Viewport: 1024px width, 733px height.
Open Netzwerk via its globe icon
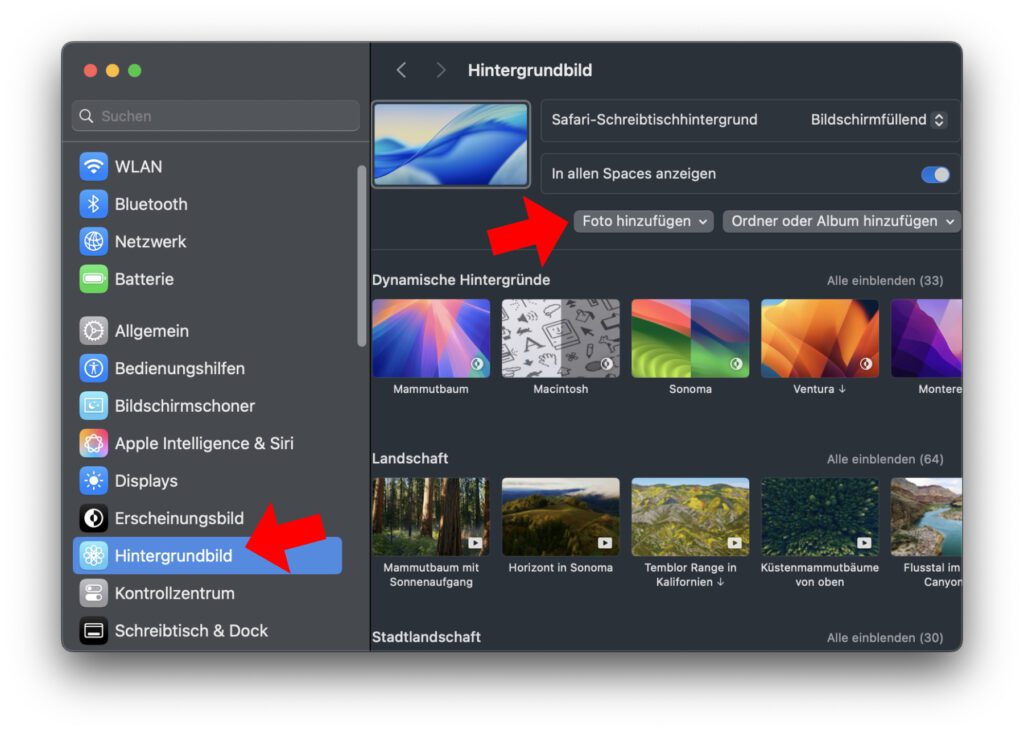click(94, 241)
